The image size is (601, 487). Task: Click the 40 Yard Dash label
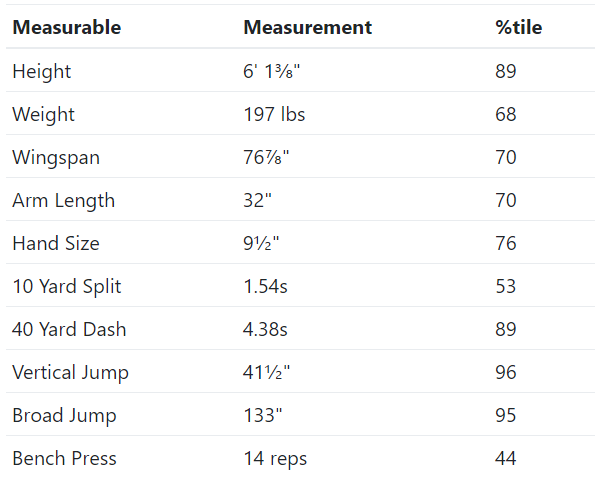(x=69, y=330)
